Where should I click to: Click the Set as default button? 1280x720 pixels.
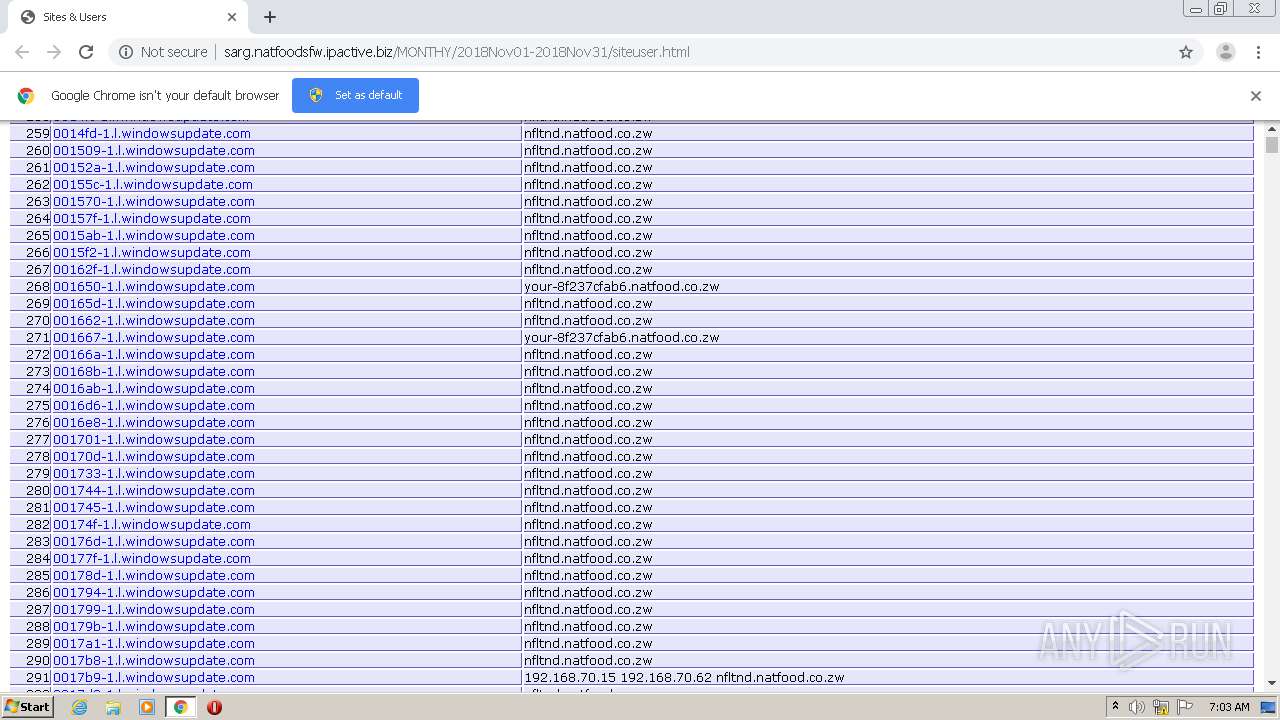[355, 95]
